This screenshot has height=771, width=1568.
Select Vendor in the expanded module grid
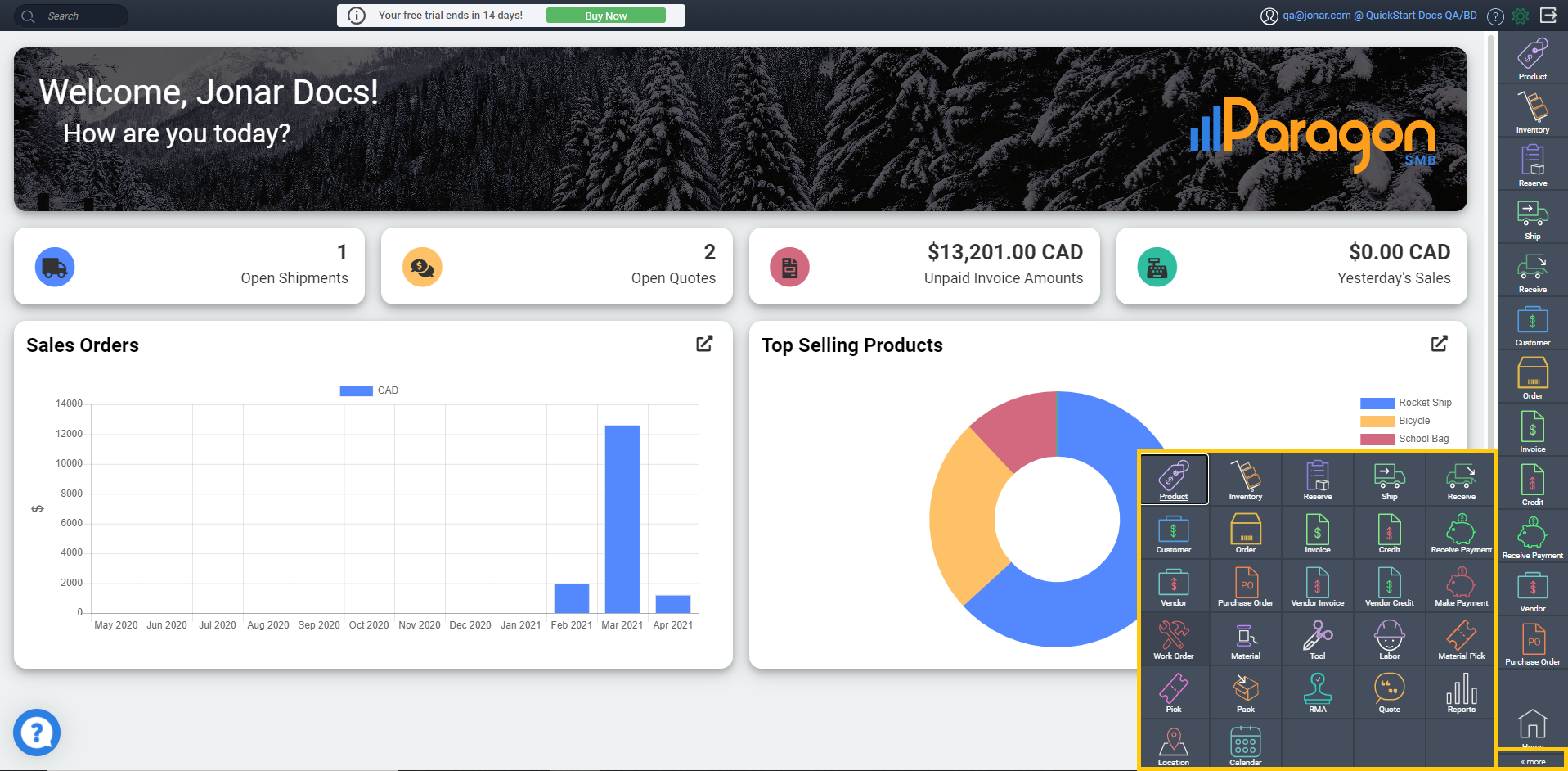pos(1174,585)
